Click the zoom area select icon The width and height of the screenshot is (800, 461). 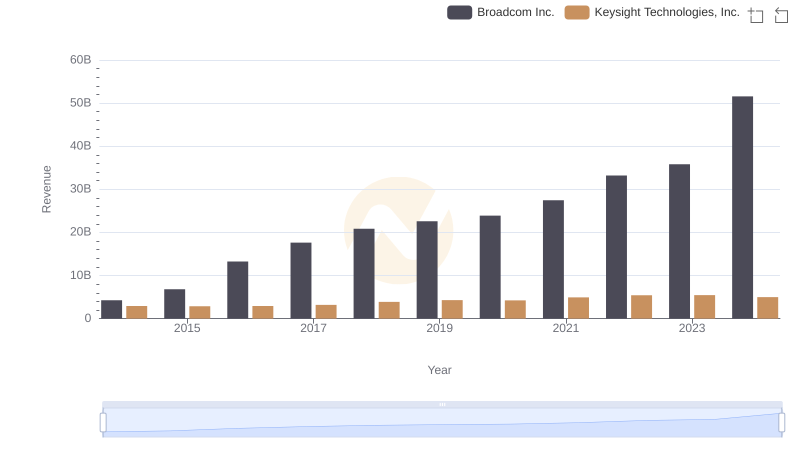[x=756, y=15]
